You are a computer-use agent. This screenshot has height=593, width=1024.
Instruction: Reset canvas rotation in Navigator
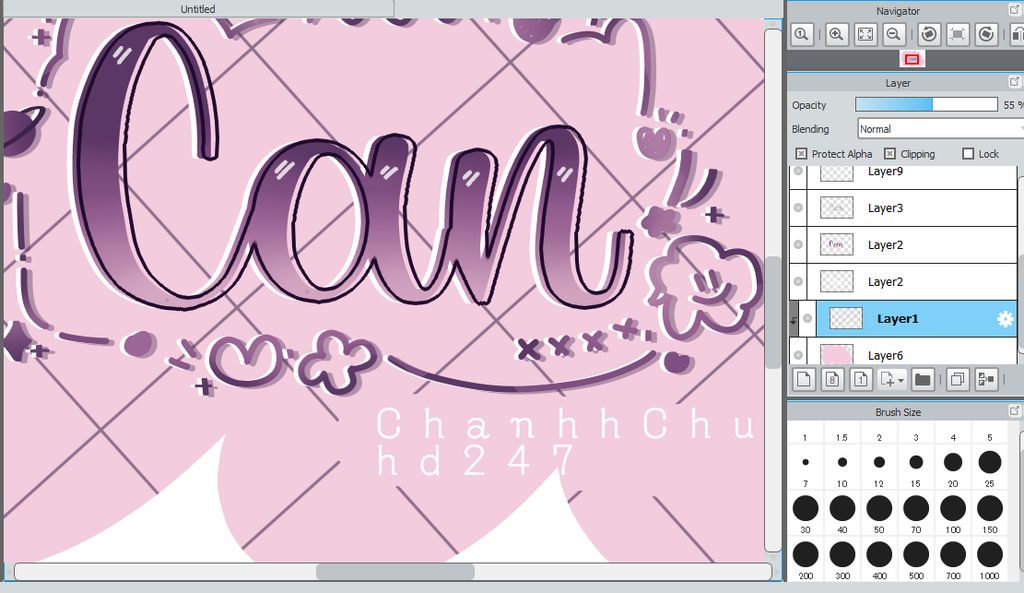pos(957,34)
